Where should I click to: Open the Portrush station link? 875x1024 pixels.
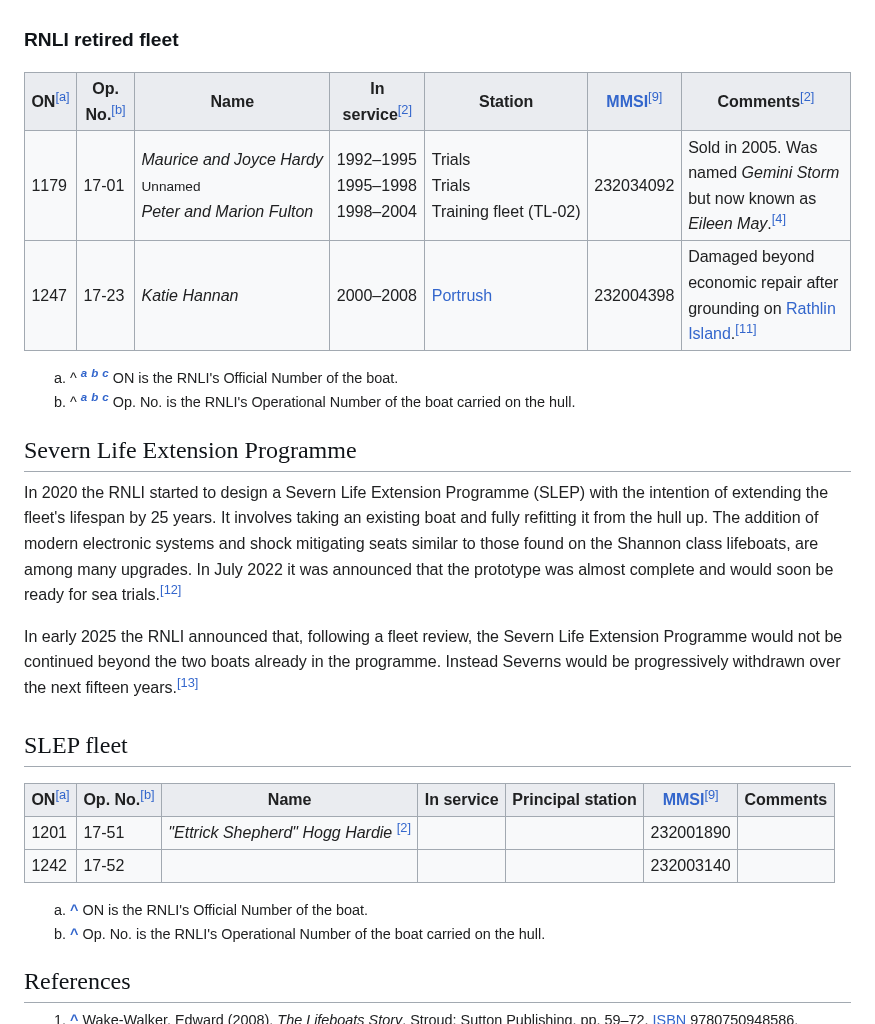point(461,296)
